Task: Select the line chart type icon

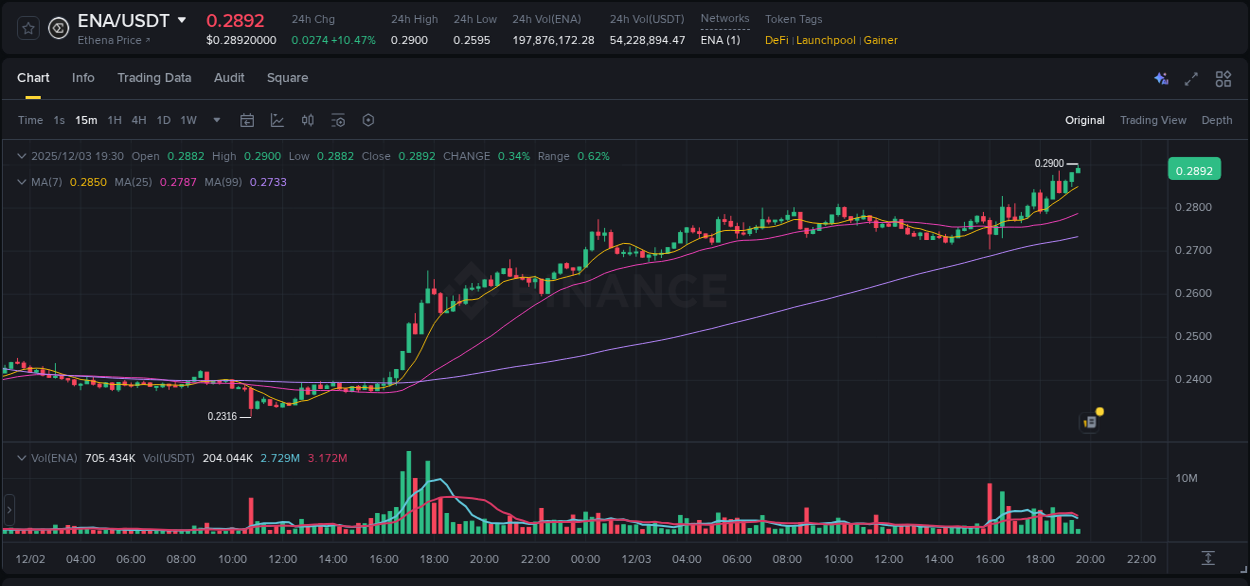Action: [277, 120]
